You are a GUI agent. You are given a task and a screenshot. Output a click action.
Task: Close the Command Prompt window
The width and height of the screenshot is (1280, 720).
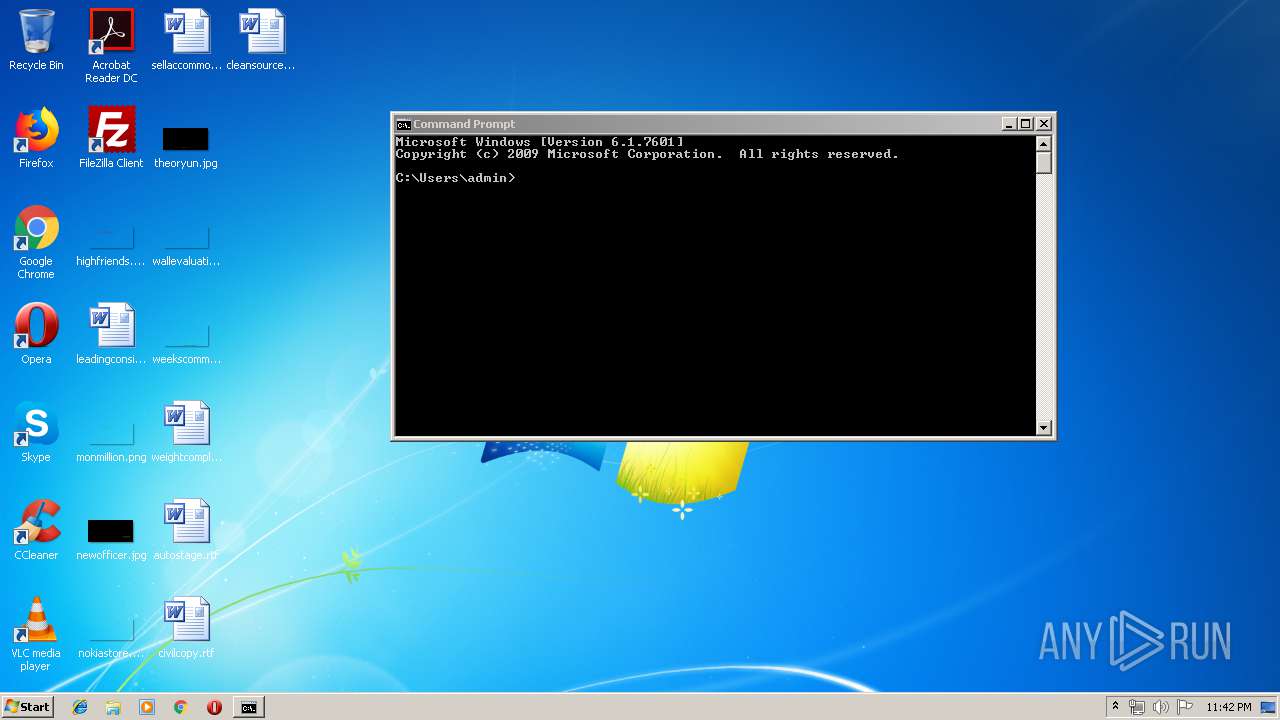[1044, 124]
